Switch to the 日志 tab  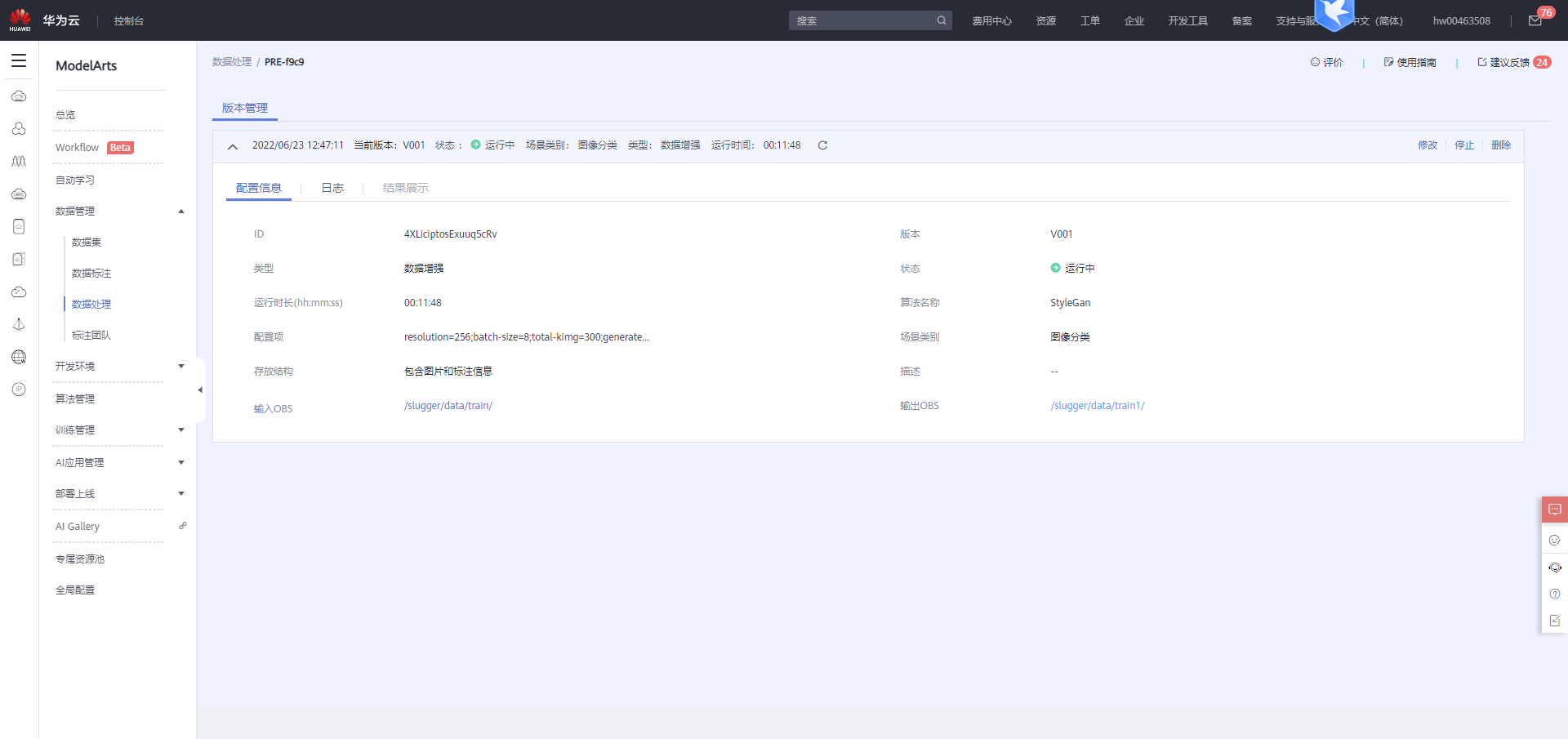332,188
